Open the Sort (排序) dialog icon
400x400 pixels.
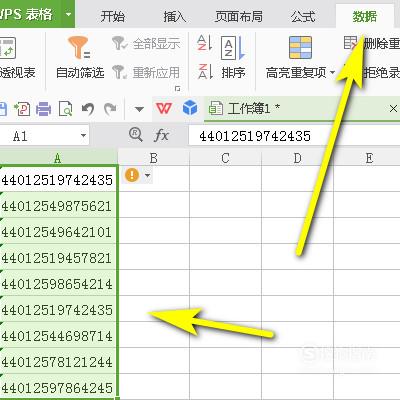click(x=233, y=48)
